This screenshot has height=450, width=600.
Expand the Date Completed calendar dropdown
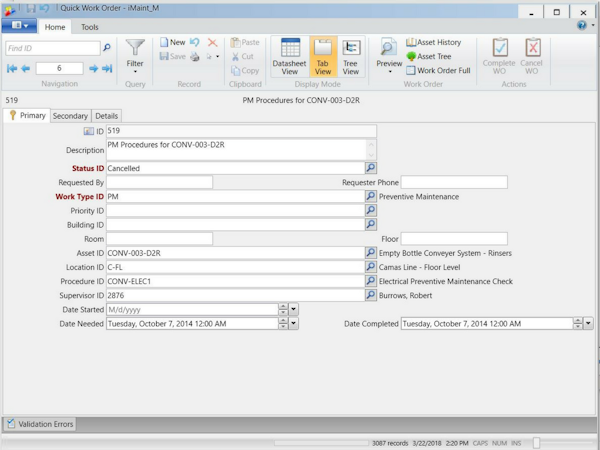click(588, 324)
